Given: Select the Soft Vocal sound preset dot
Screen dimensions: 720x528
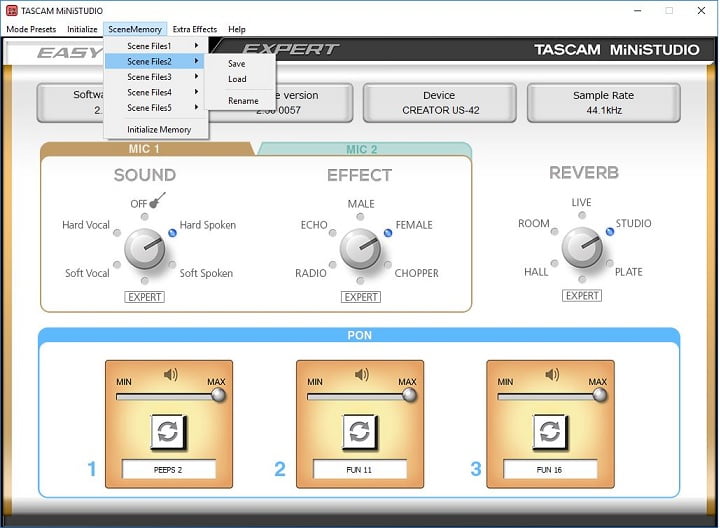Looking at the screenshot, I should [117, 264].
